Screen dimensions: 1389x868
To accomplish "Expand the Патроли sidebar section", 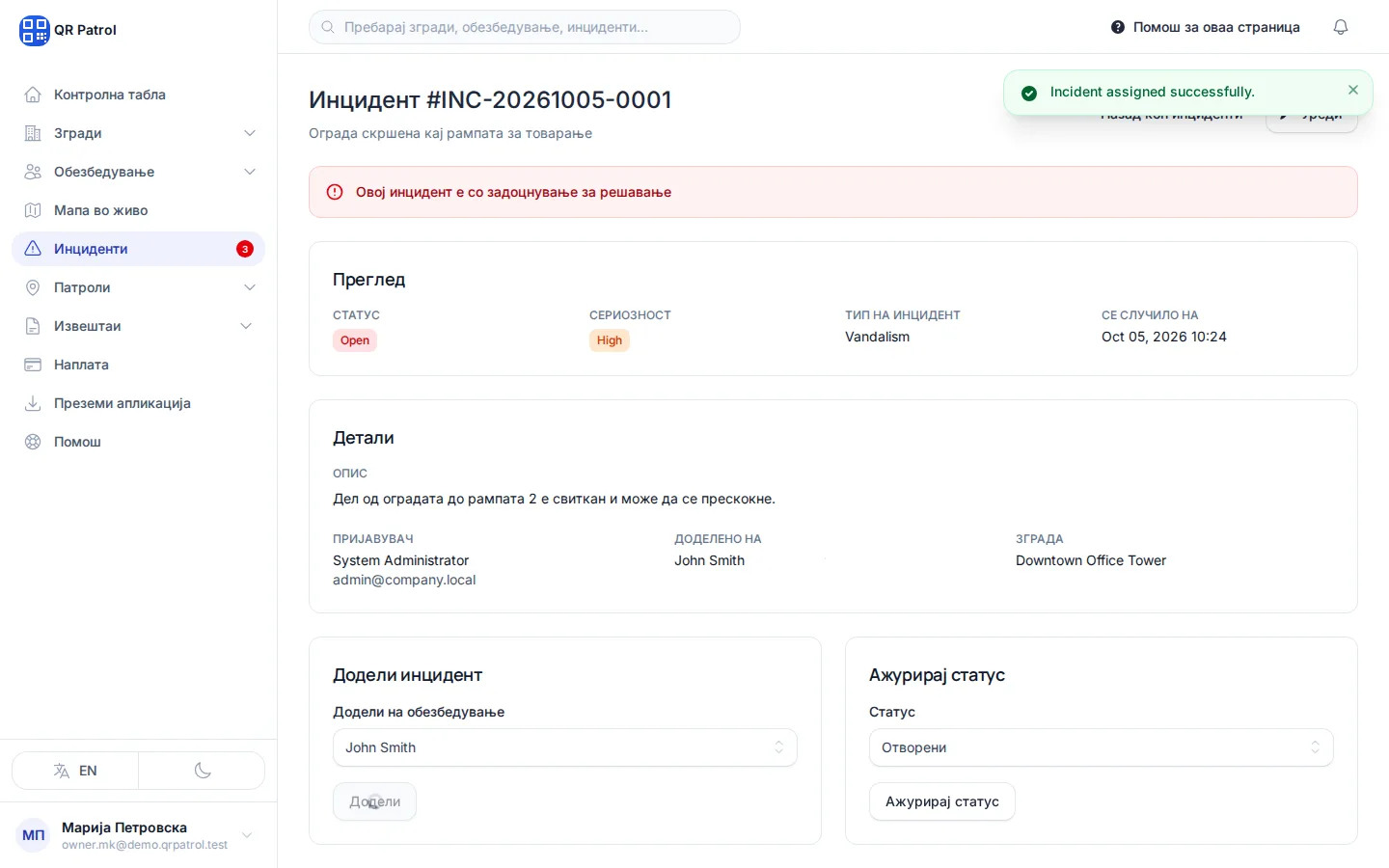I will pyautogui.click(x=138, y=287).
